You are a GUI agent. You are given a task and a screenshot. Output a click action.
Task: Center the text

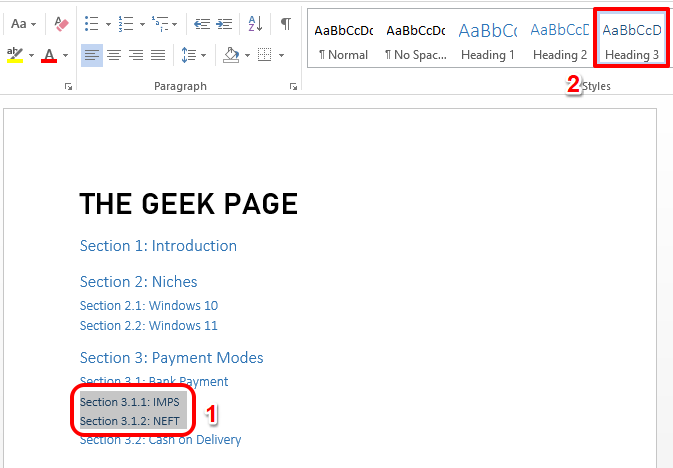coord(114,55)
